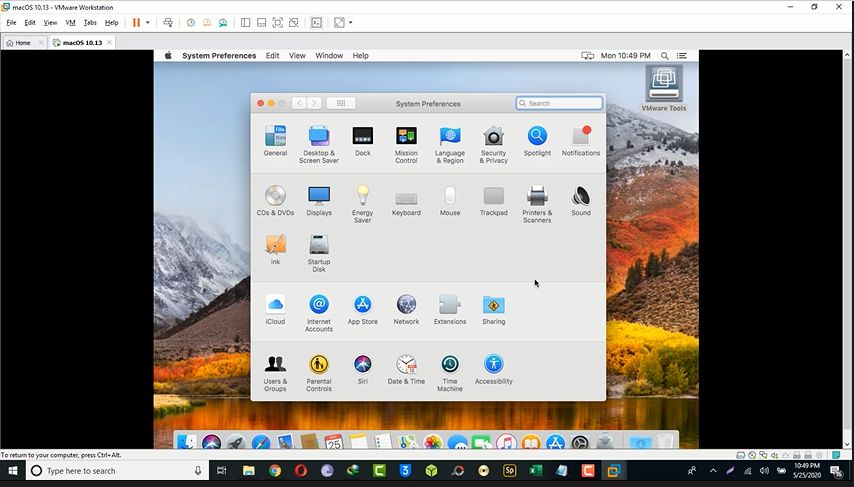Click the System Preferences search field
Image resolution: width=854 pixels, height=487 pixels.
pyautogui.click(x=559, y=103)
